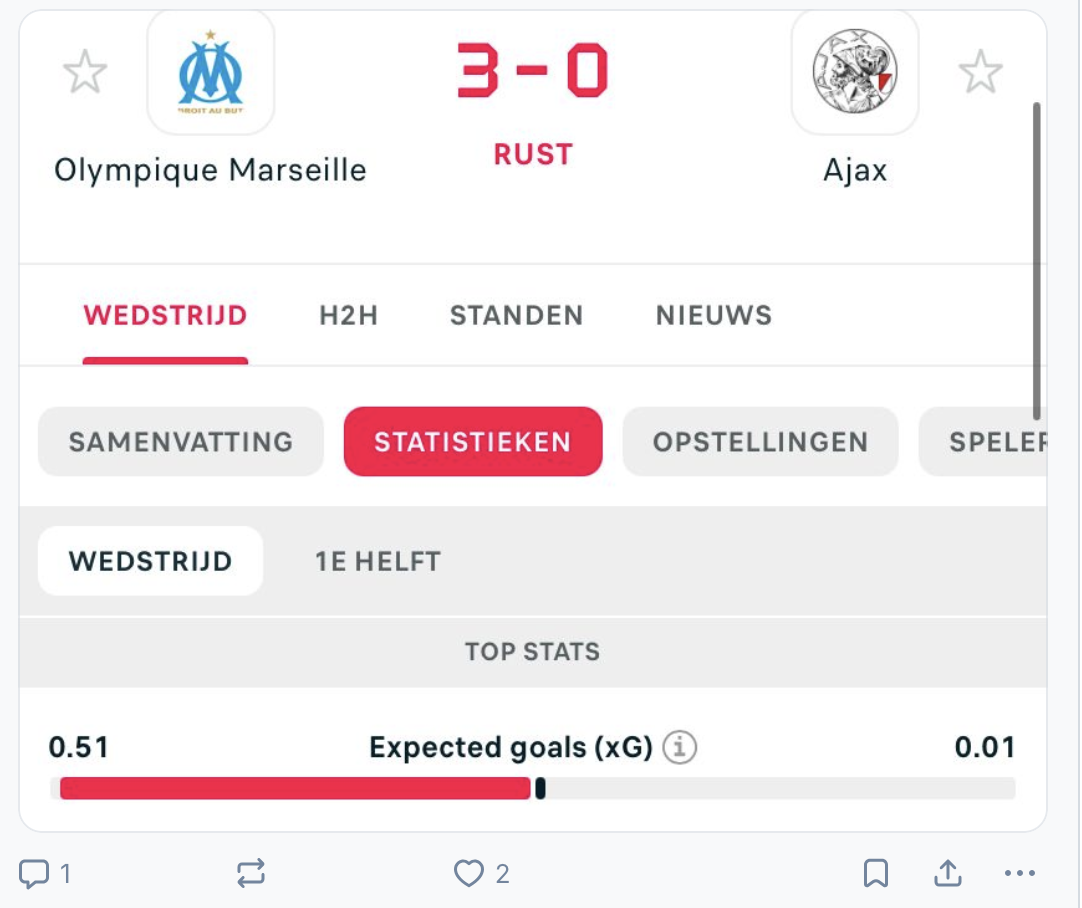Image resolution: width=1082 pixels, height=908 pixels.
Task: Open the xG info icon
Action: pos(680,747)
